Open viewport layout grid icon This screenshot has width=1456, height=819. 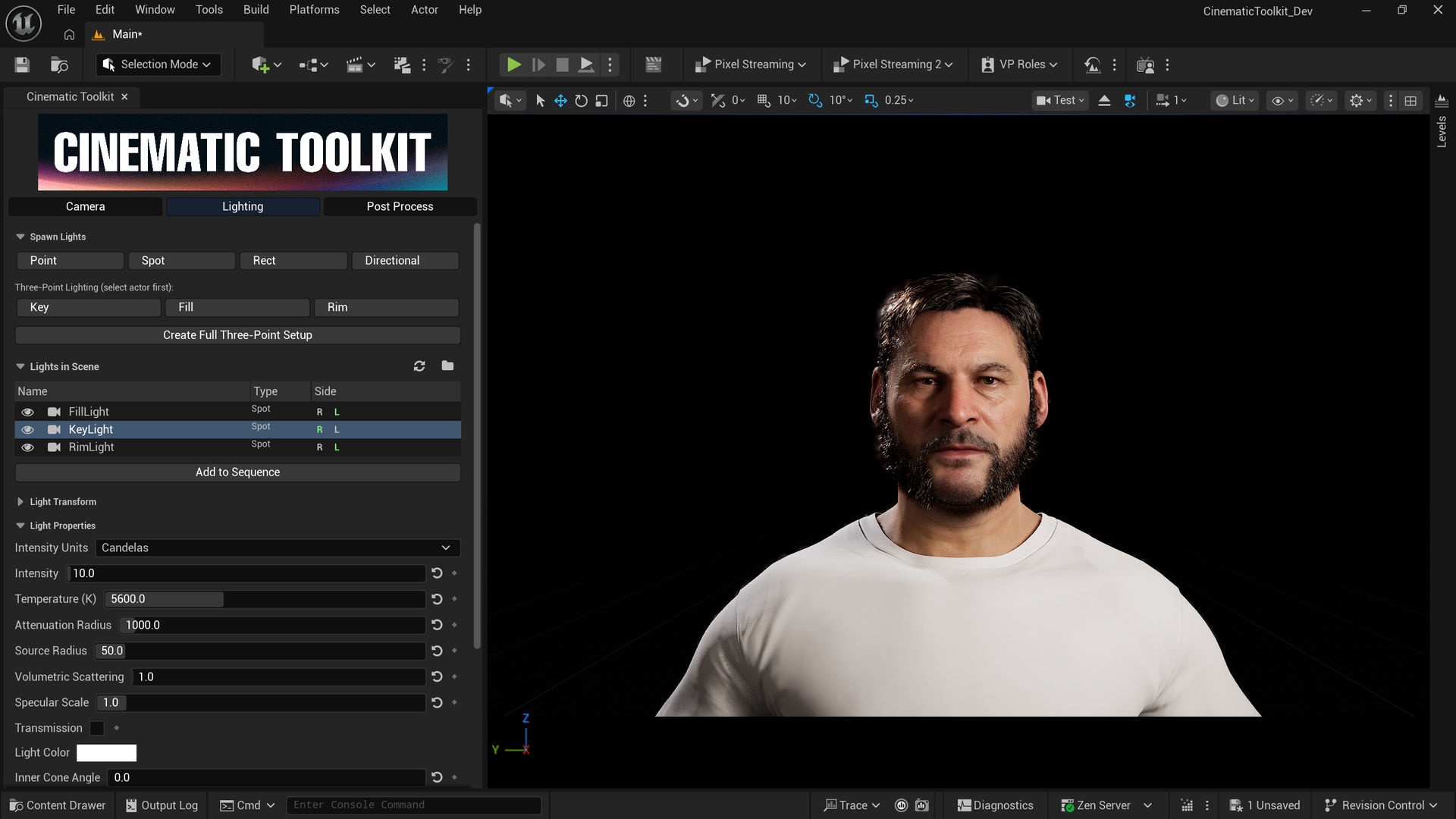tap(1410, 100)
